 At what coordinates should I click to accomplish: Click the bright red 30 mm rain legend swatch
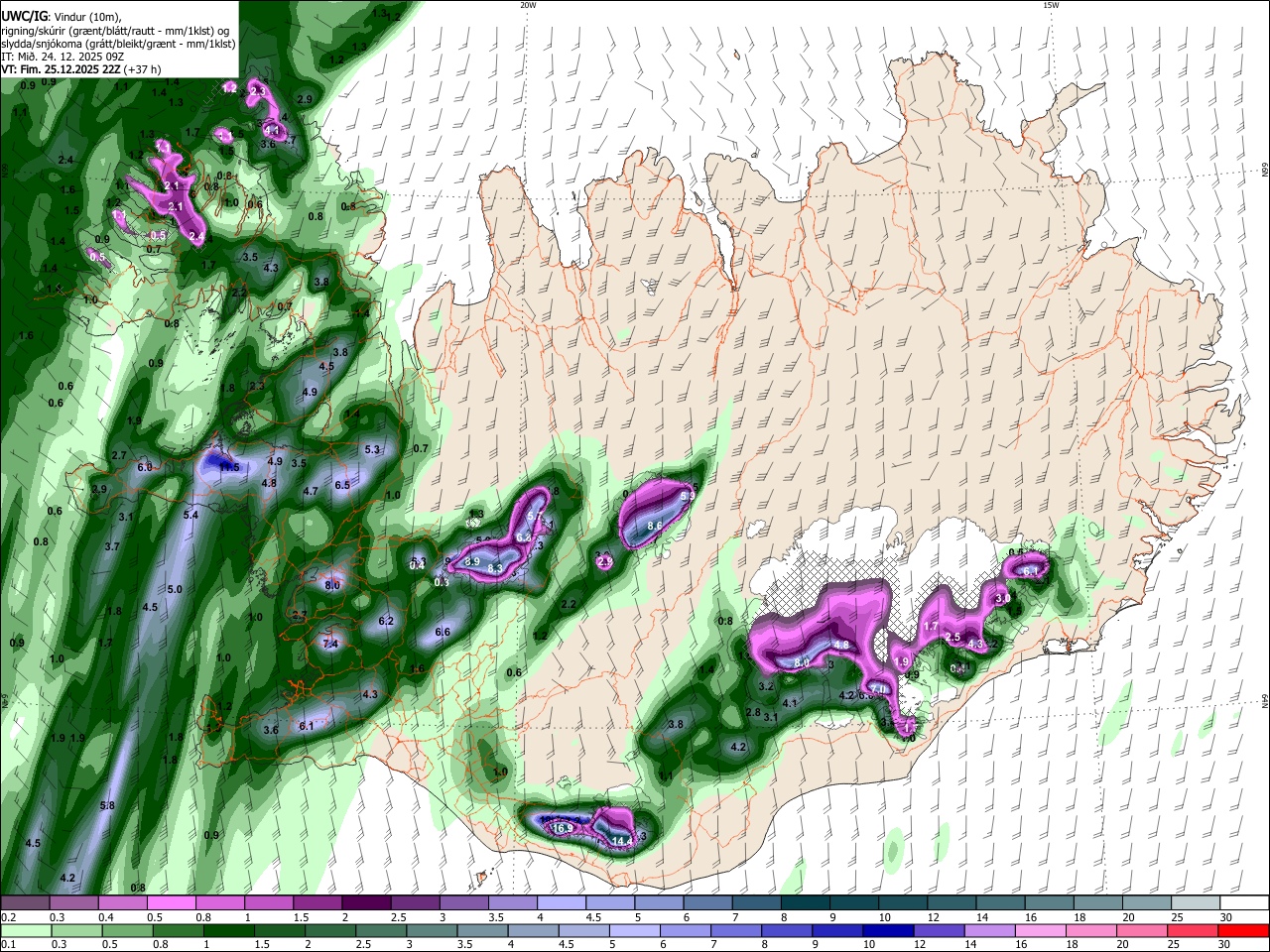point(1242,931)
